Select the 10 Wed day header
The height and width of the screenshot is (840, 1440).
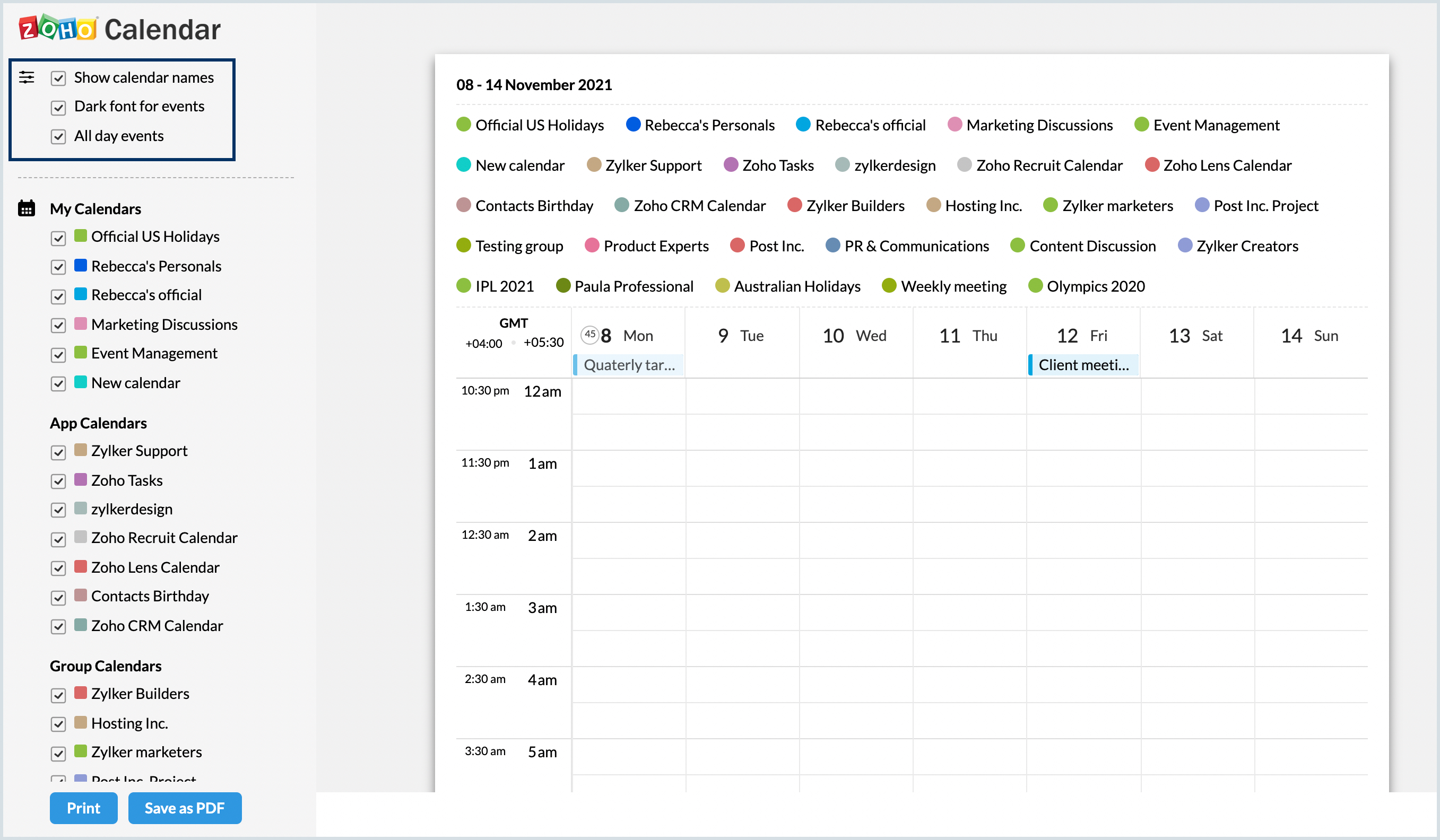[x=854, y=336]
